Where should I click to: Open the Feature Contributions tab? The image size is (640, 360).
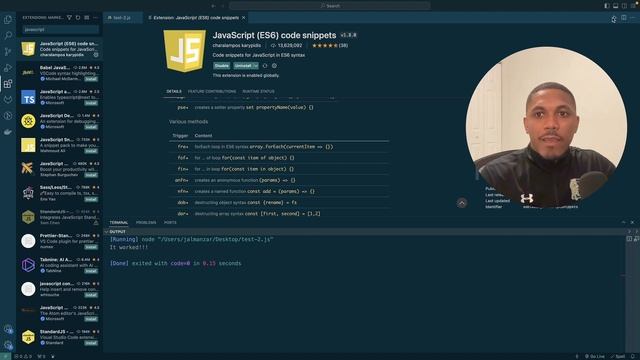(212, 91)
